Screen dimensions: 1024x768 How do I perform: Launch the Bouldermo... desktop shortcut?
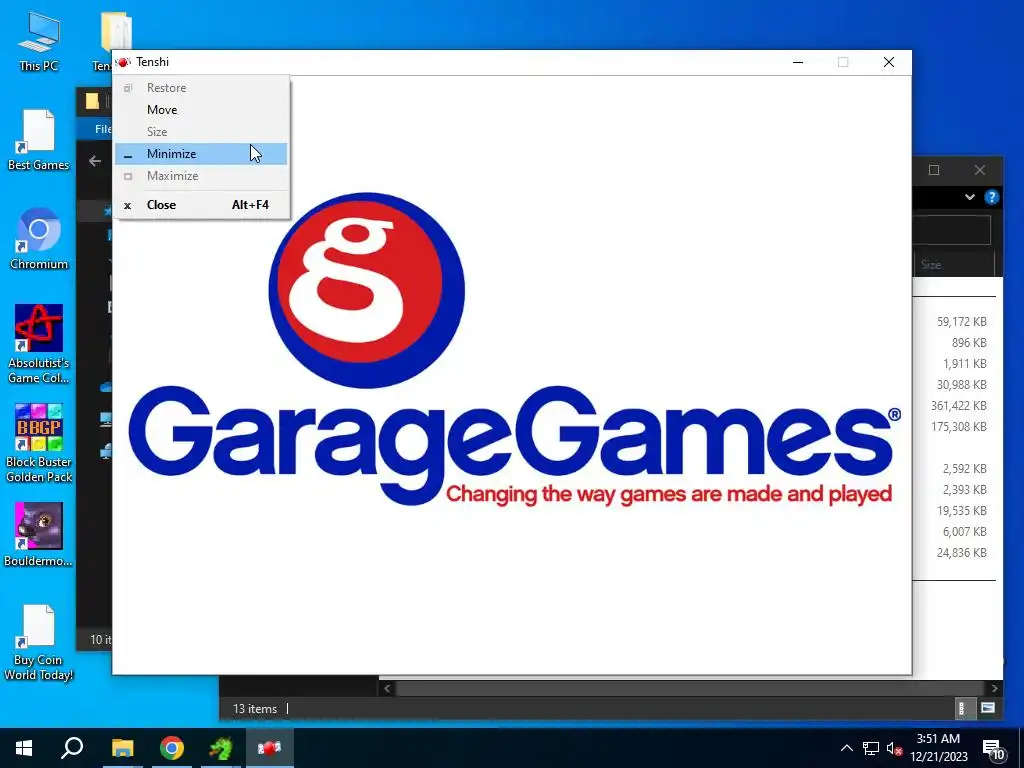(x=39, y=535)
